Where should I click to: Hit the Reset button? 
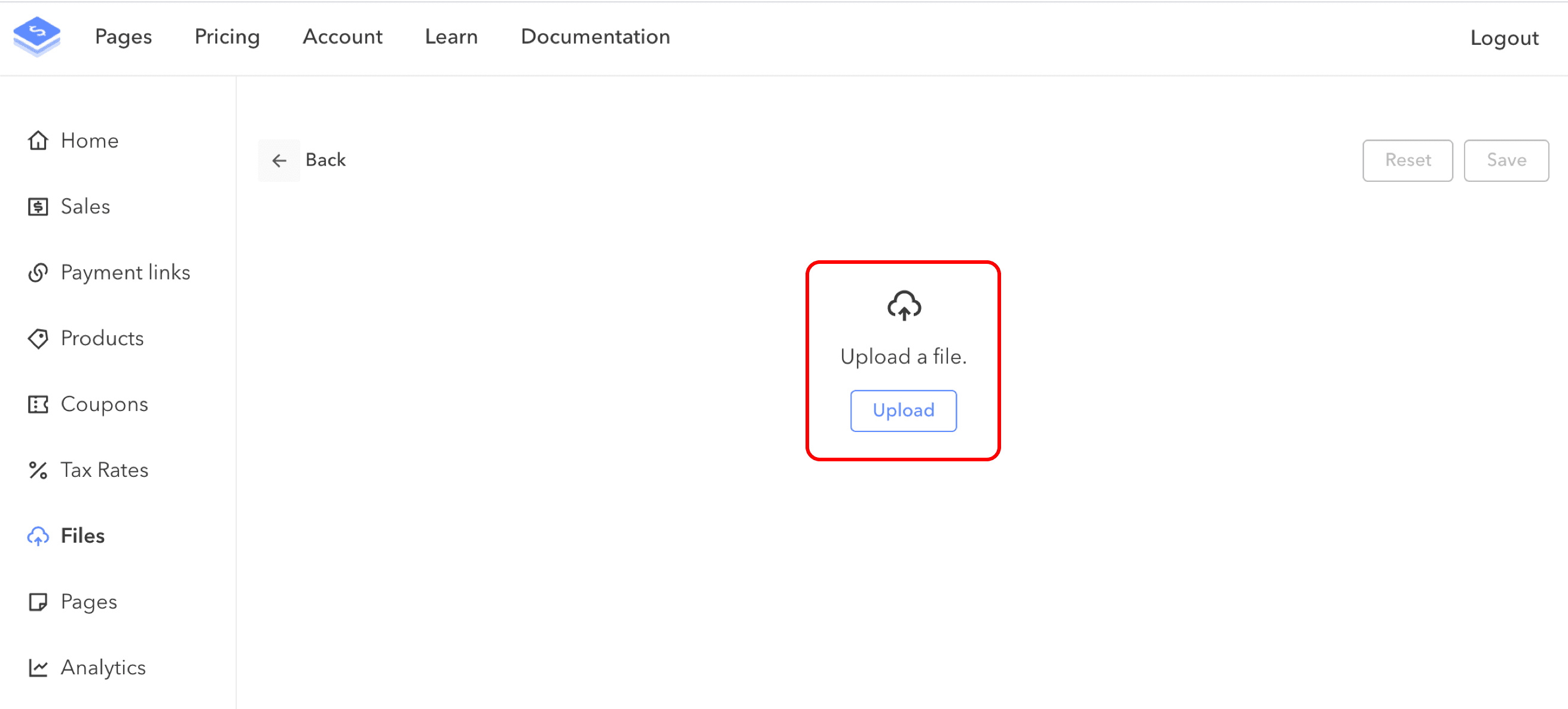(x=1407, y=160)
